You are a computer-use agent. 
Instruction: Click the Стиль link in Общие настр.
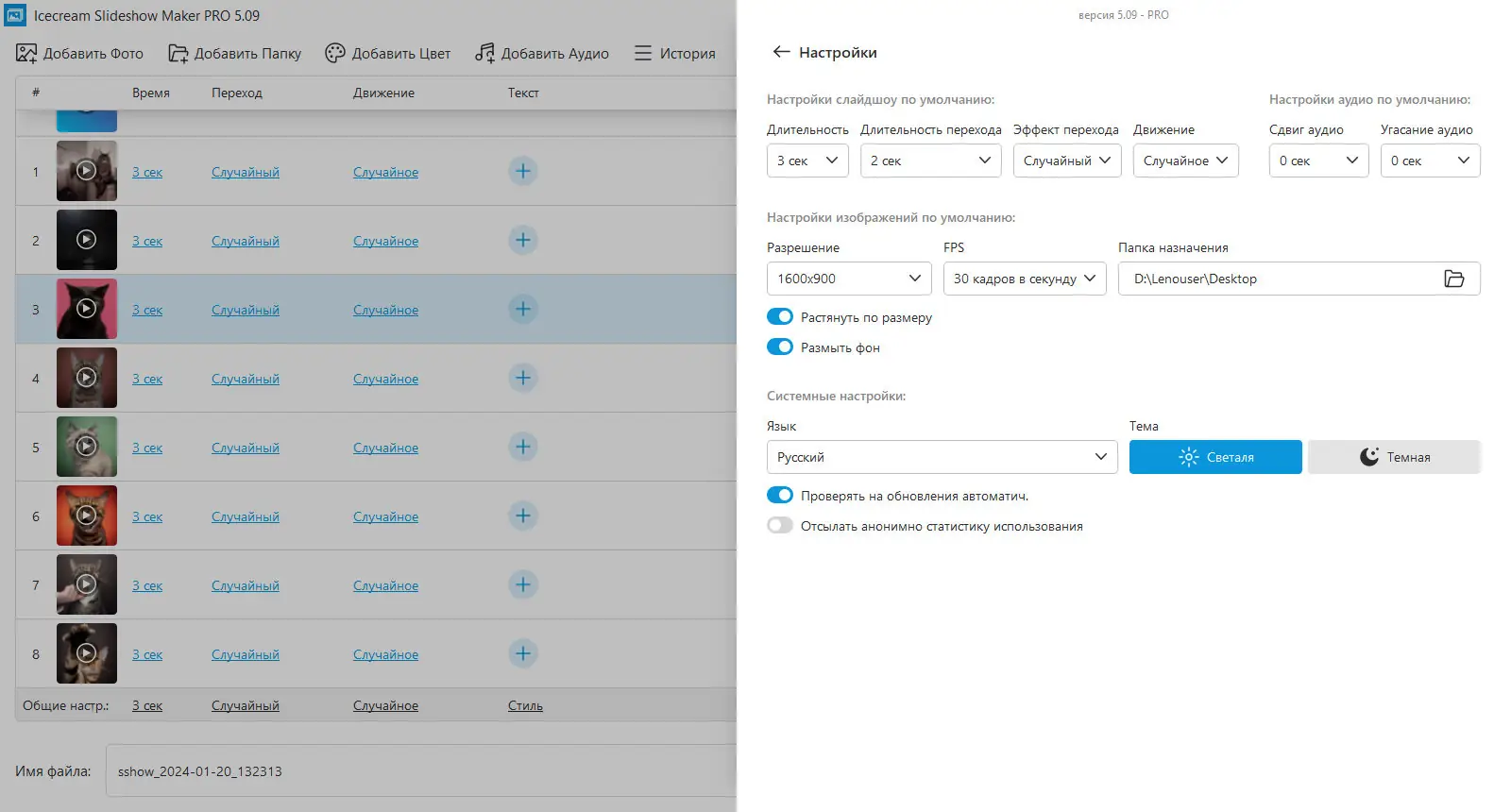tap(525, 706)
